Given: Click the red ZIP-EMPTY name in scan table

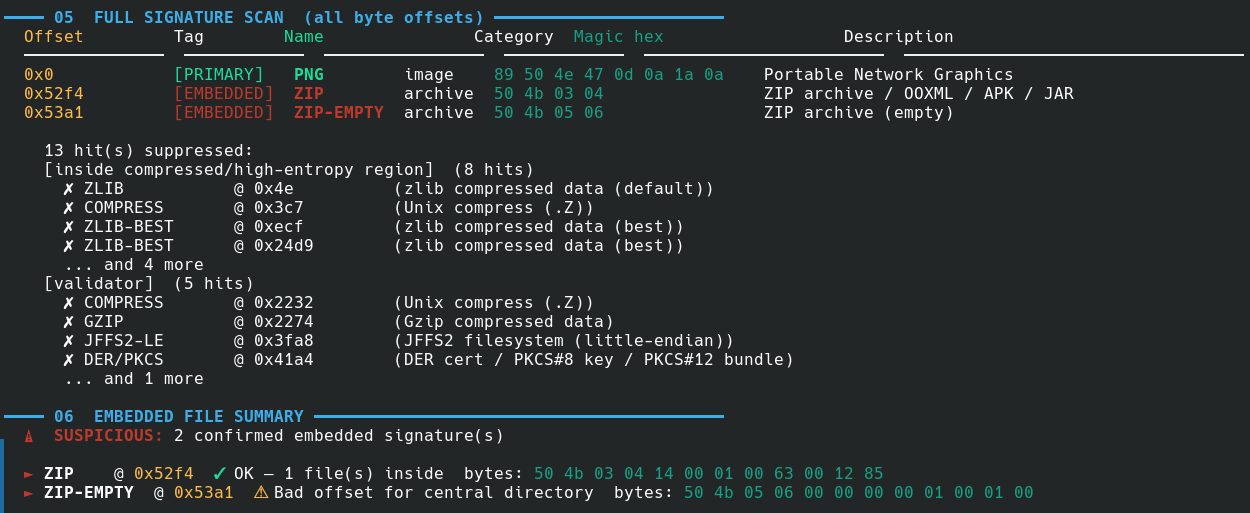Looking at the screenshot, I should (338, 113).
